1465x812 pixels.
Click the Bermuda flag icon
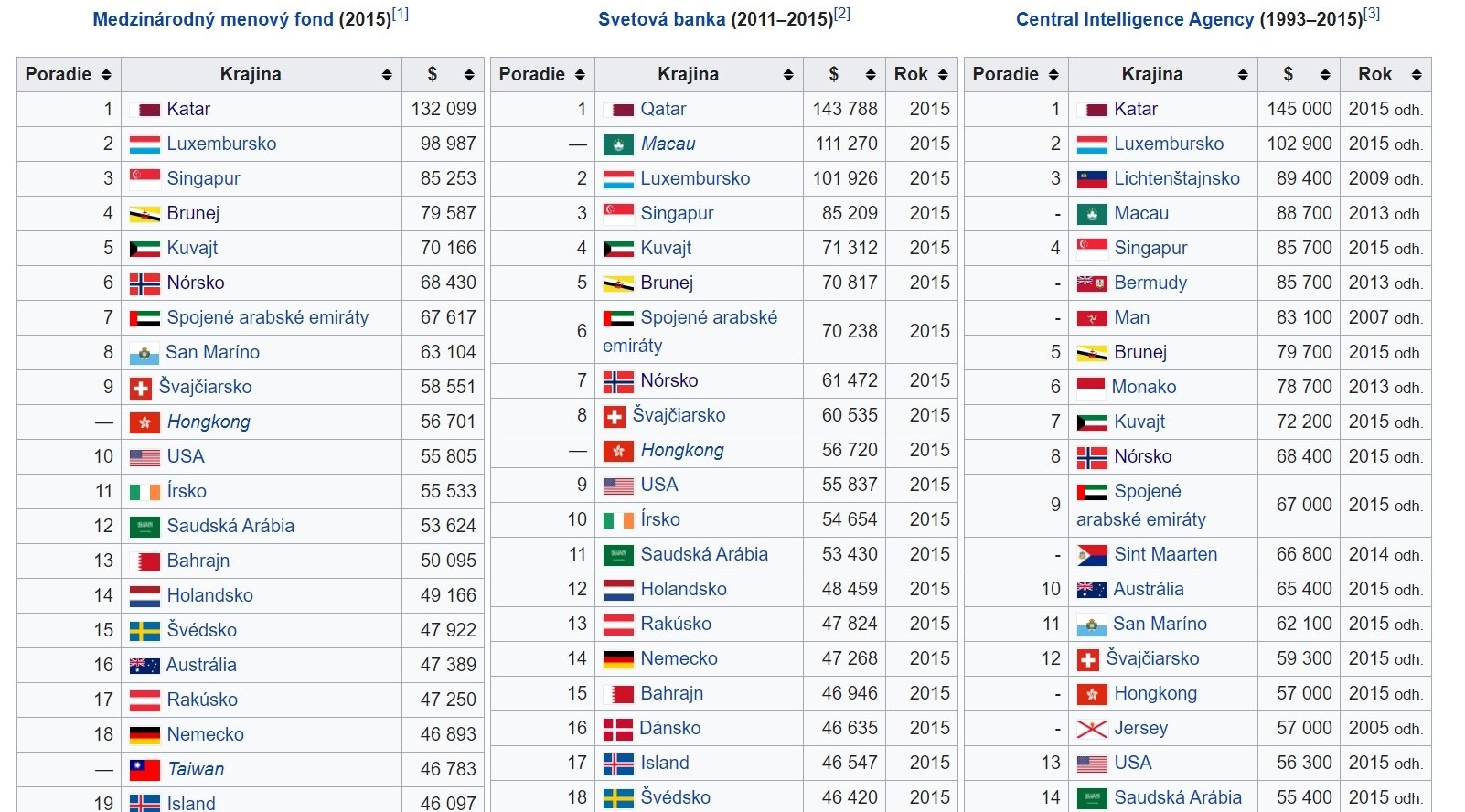[x=1092, y=283]
